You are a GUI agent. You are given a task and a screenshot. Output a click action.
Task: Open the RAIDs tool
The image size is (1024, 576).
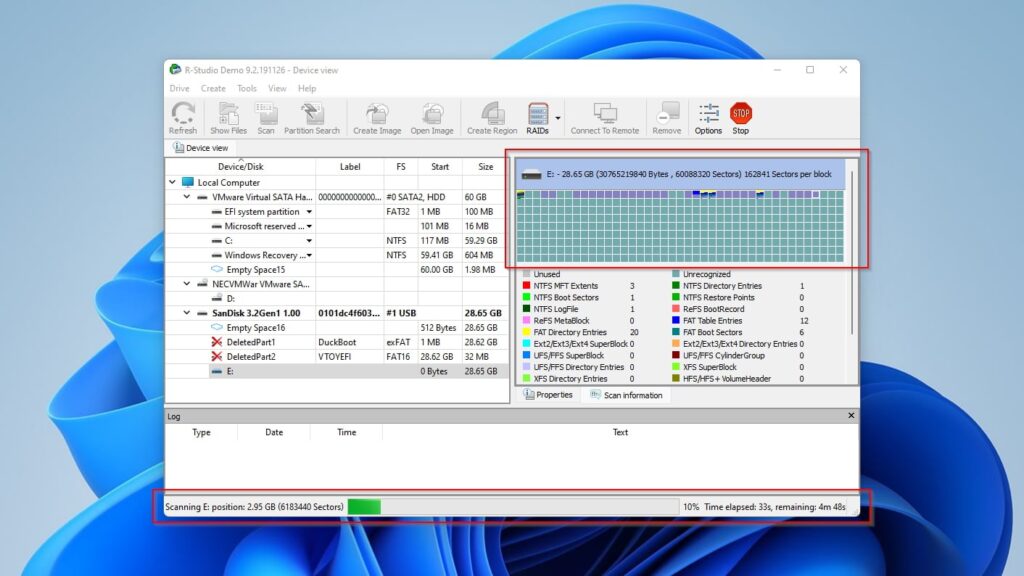[537, 118]
